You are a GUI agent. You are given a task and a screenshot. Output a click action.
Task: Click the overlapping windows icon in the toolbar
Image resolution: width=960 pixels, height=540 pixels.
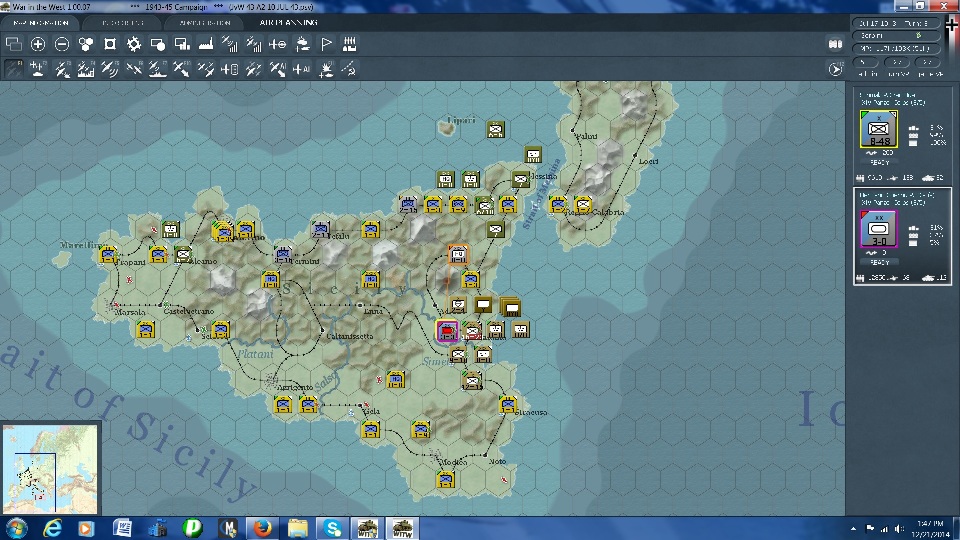pyautogui.click(x=13, y=44)
